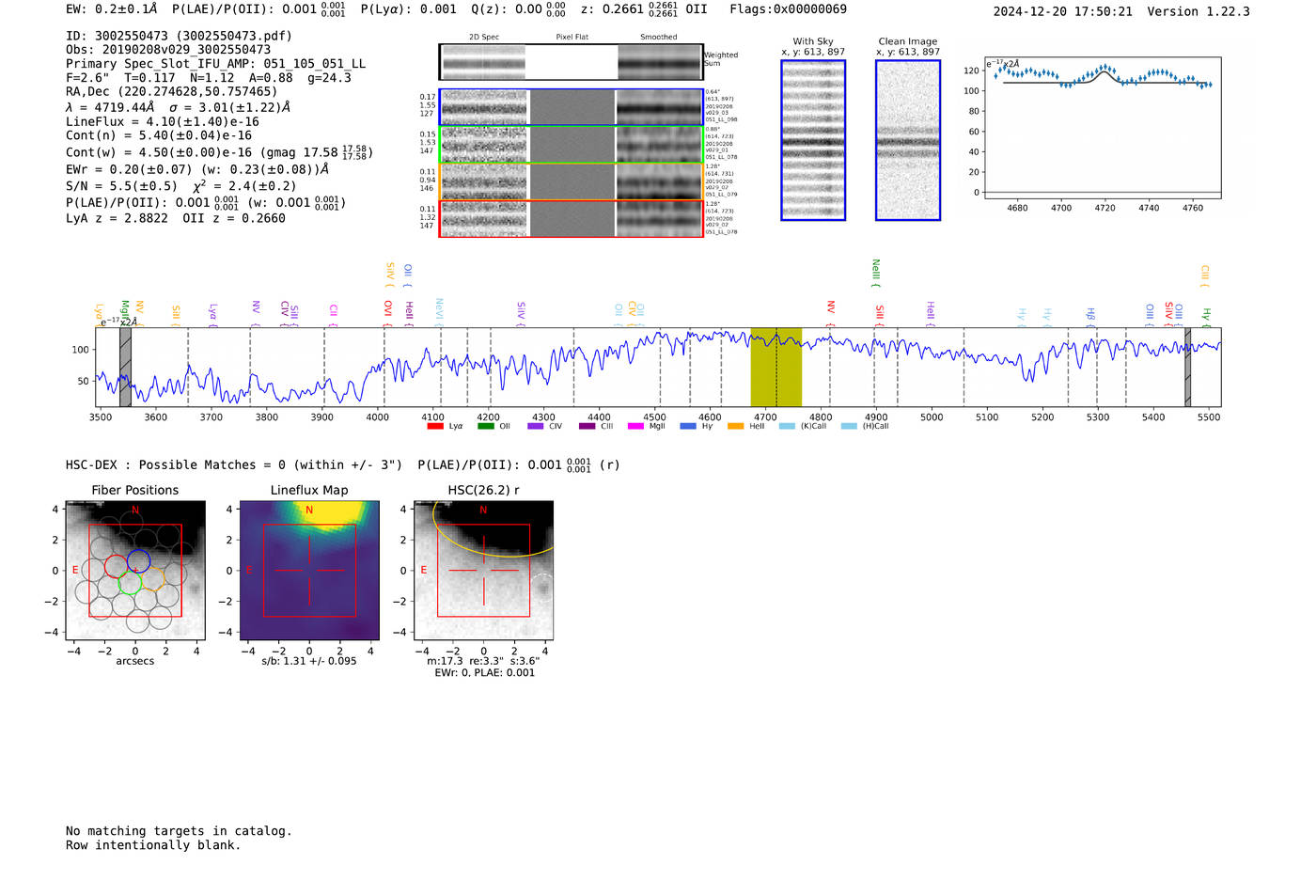Open the With Sky cutout image
The width and height of the screenshot is (1316, 896).
pos(813,140)
